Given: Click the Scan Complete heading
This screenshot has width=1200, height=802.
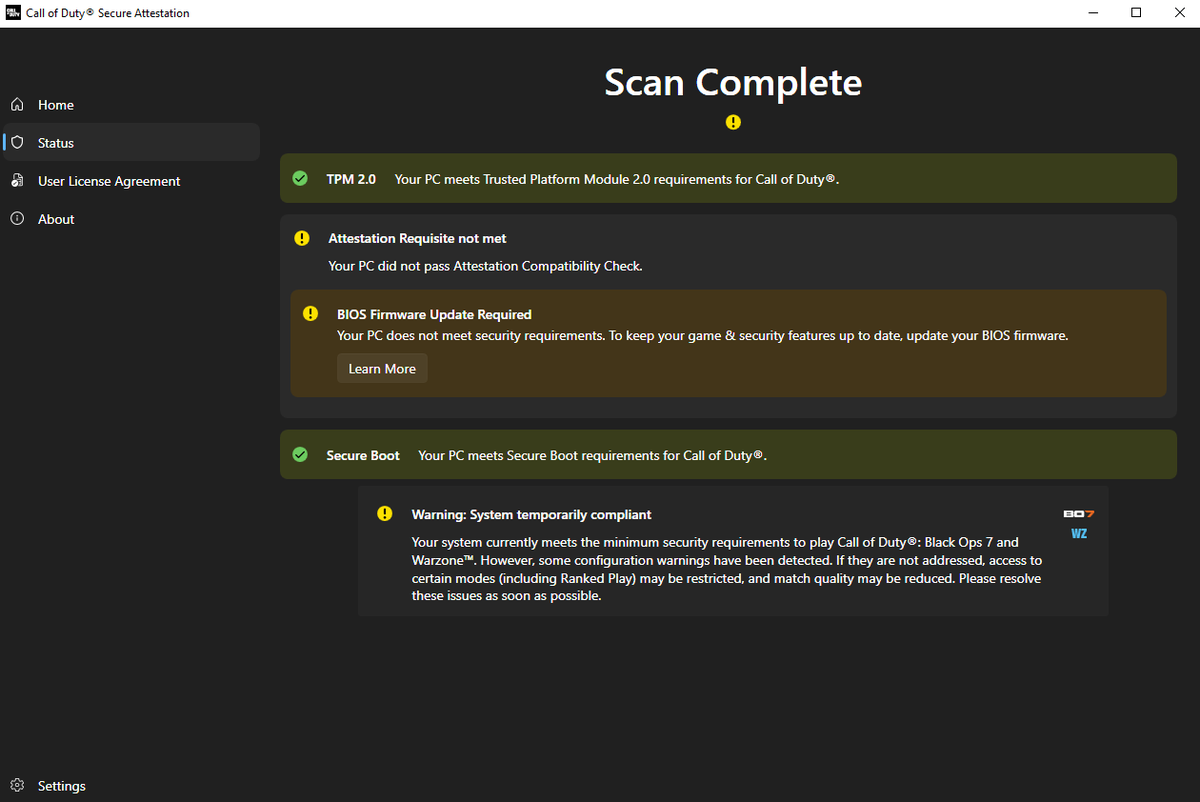Looking at the screenshot, I should 733,82.
